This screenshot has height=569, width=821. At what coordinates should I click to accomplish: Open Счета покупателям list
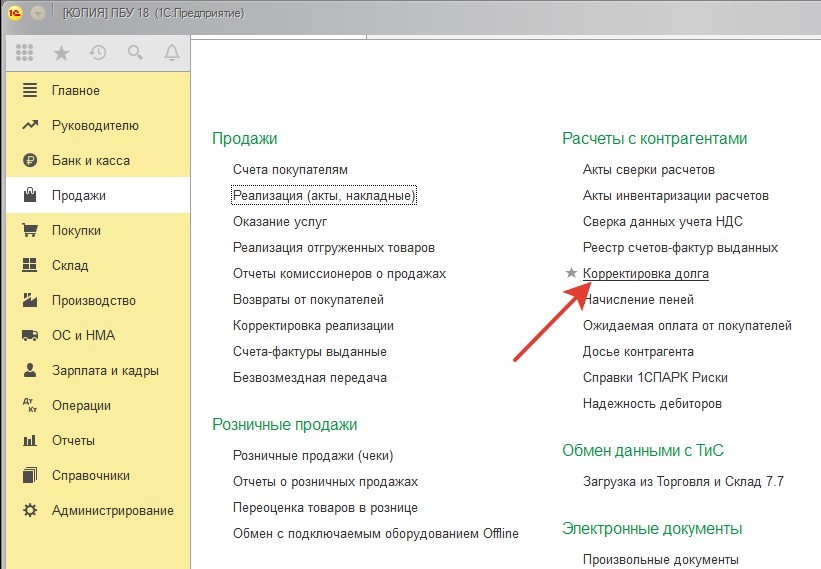290,169
